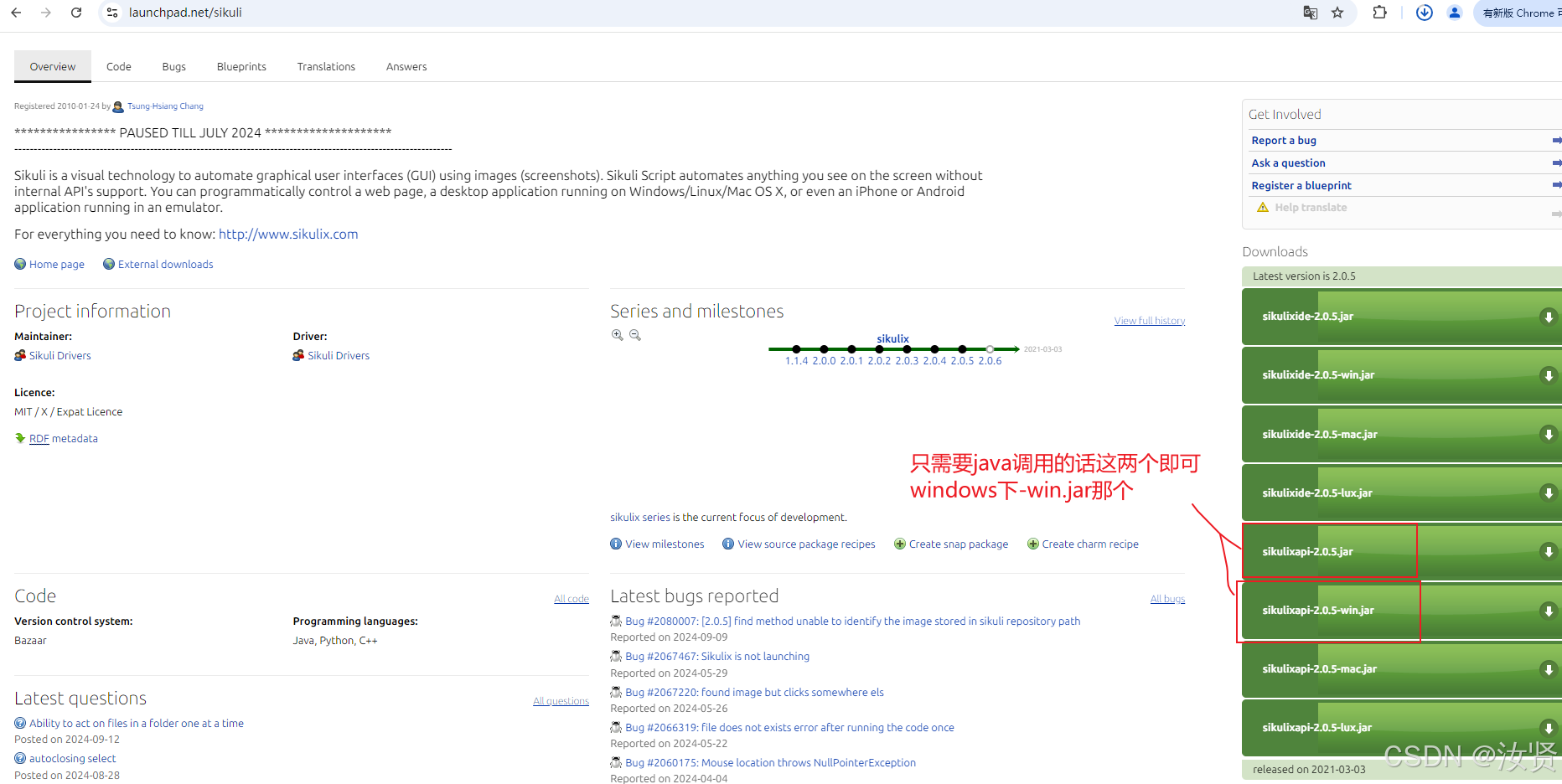The image size is (1562, 784).
Task: Open the All questions link
Action: (x=561, y=701)
